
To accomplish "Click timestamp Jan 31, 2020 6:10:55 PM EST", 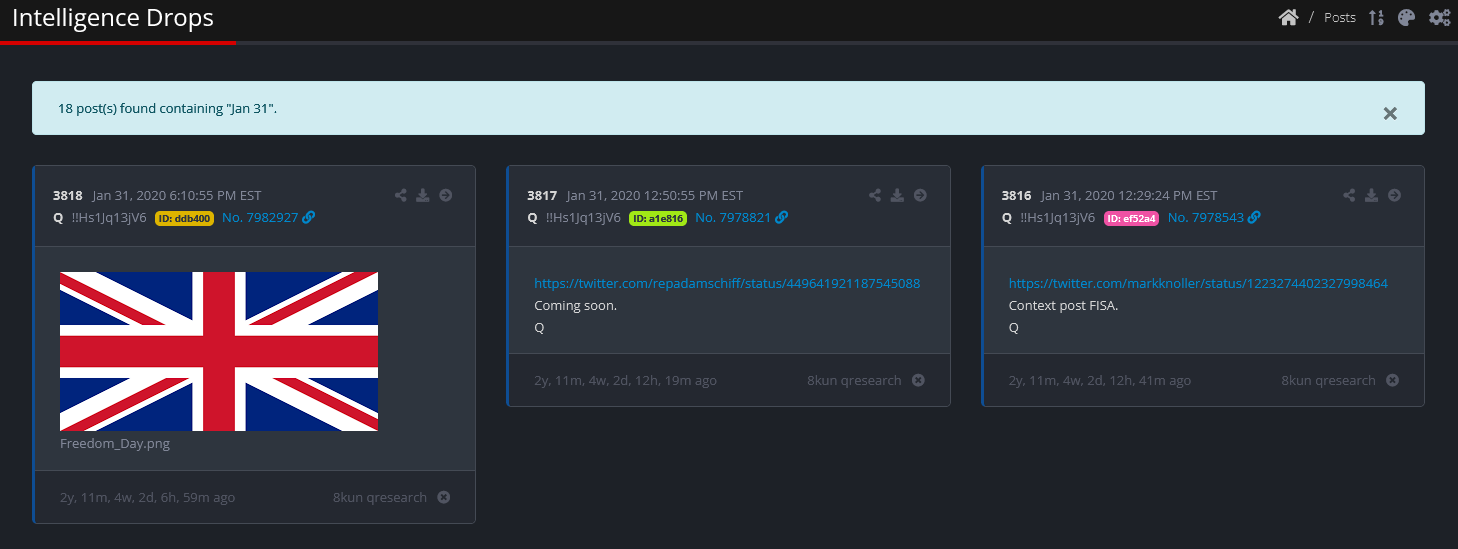I will 177,196.
